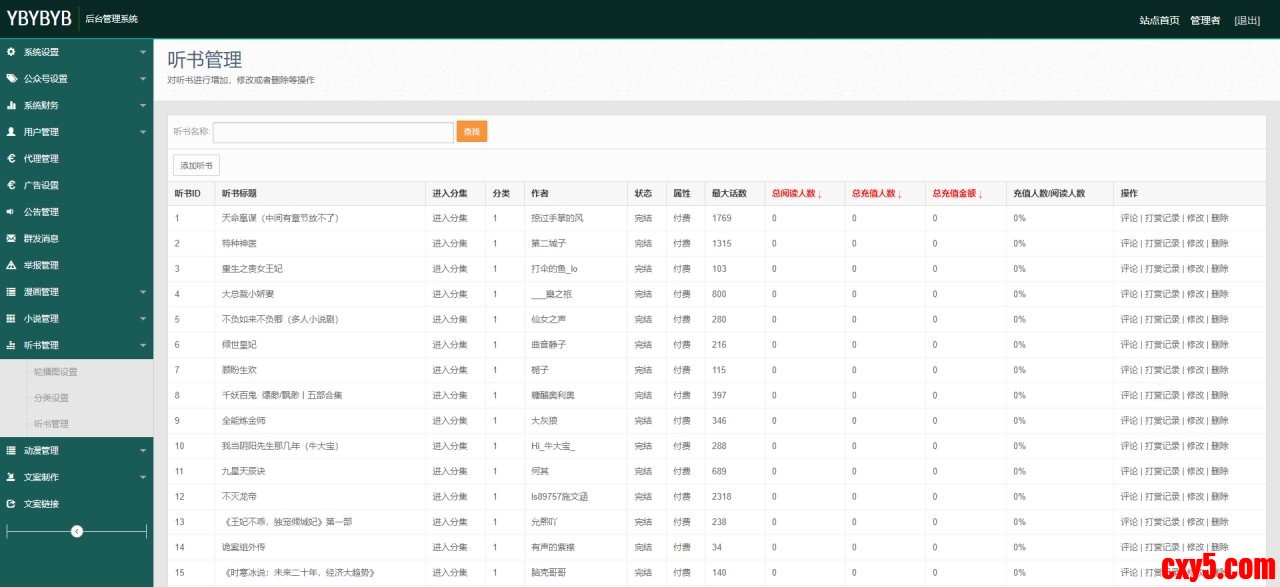Expand the 漫画管理 dropdown arrow
The image size is (1280, 587).
142,292
